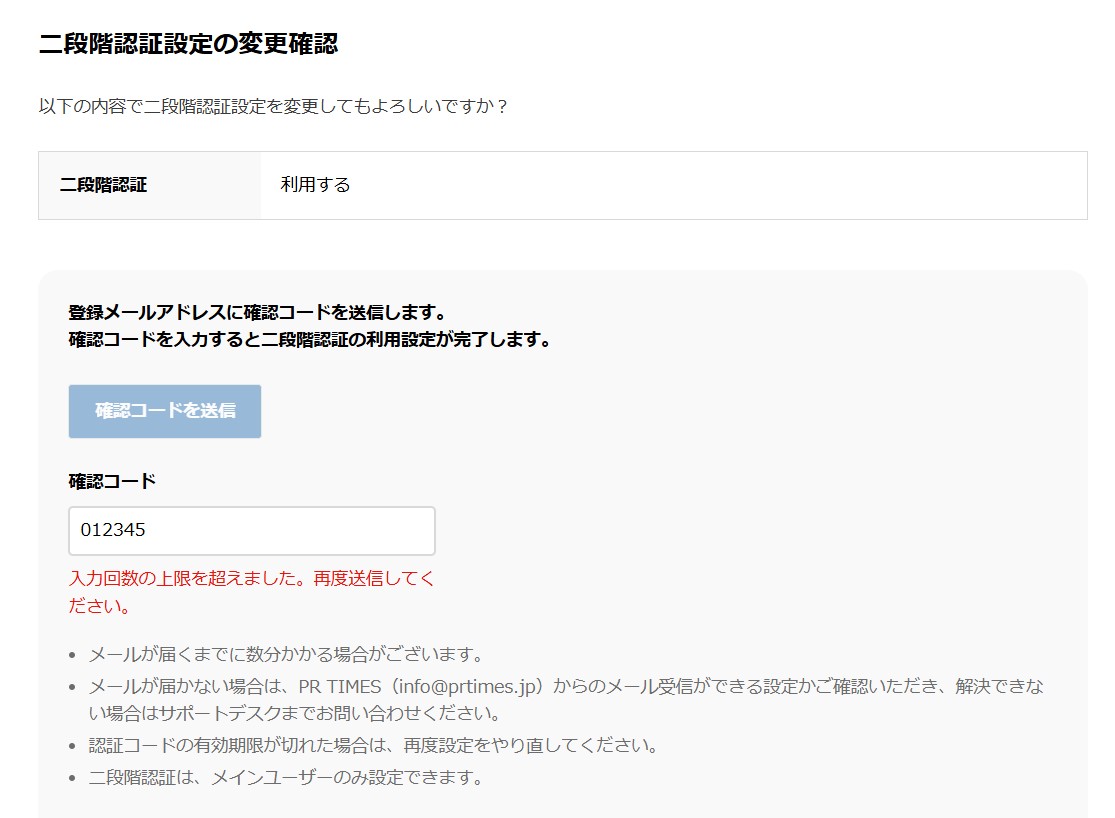Click the 利用する setting value
Viewport: 1115px width, 818px height.
coord(312,184)
